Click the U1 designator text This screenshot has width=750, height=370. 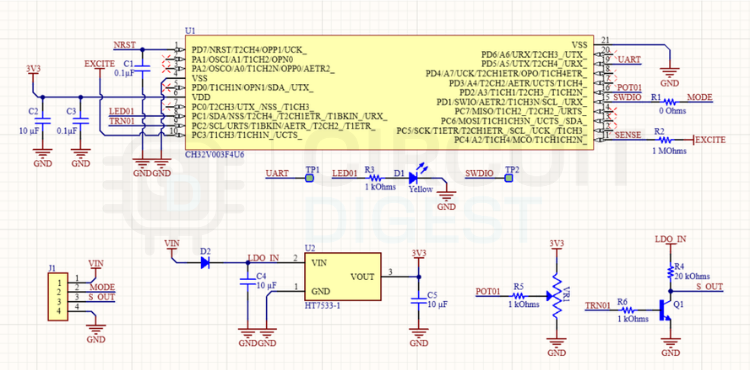tap(190, 30)
